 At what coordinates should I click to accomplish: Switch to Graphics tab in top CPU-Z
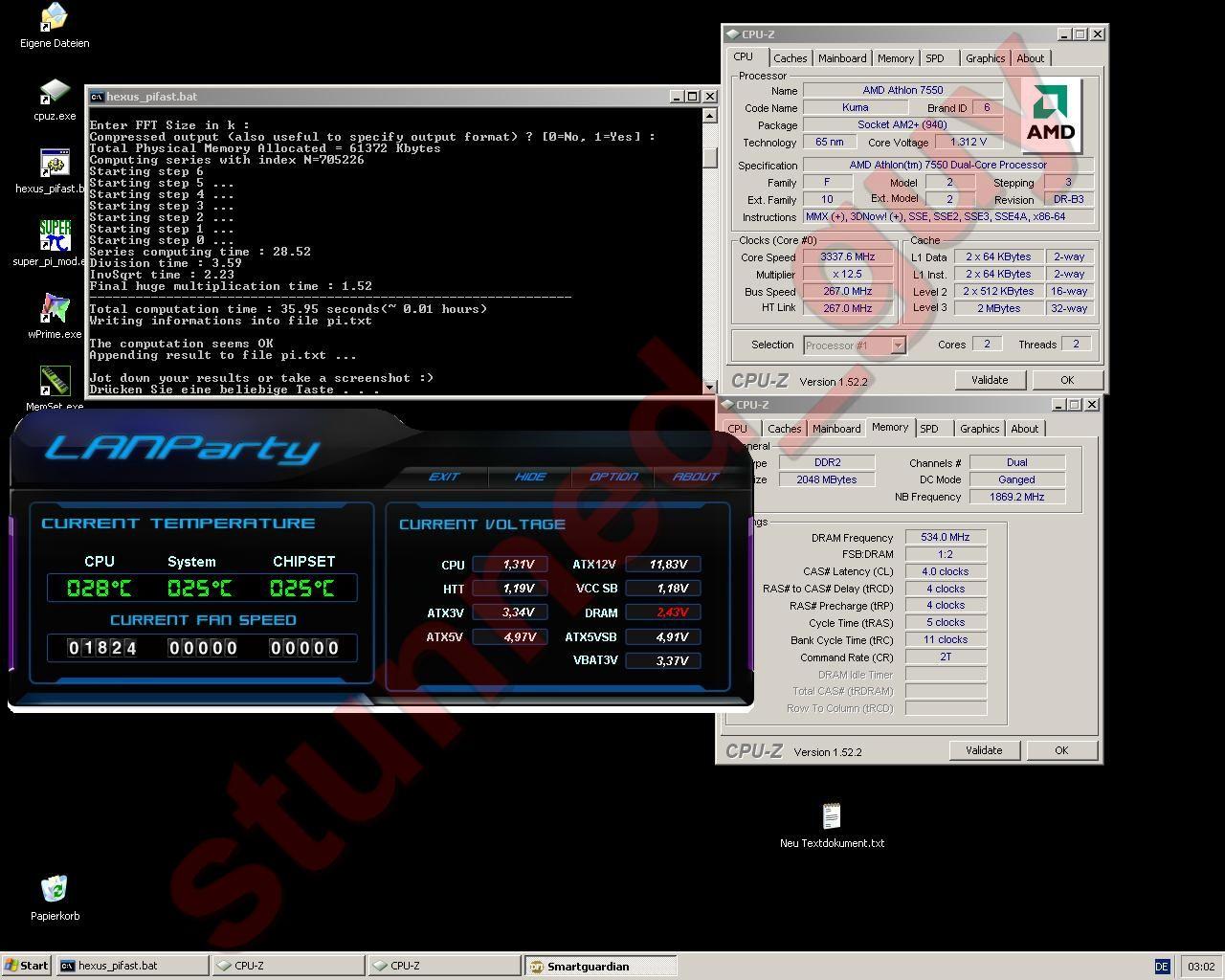click(985, 58)
